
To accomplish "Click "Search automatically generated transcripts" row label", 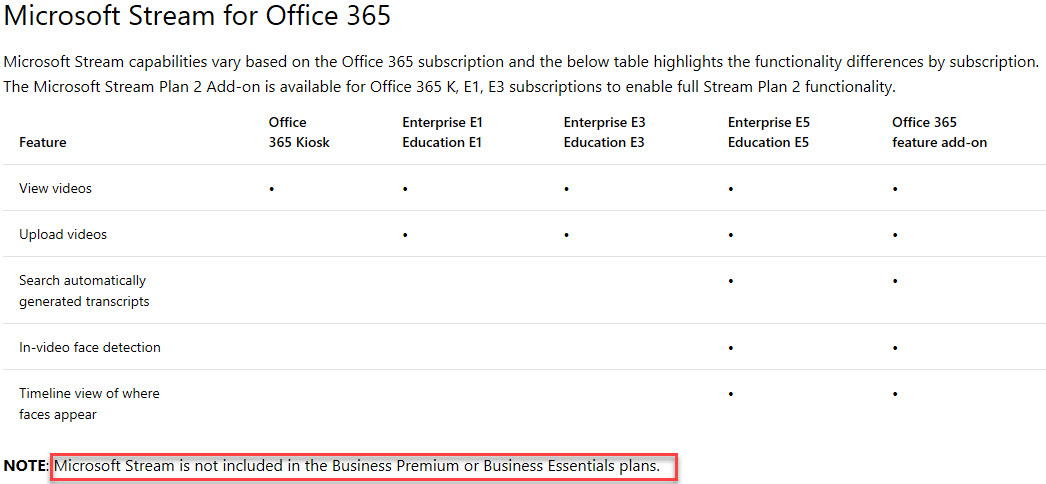I will point(82,291).
